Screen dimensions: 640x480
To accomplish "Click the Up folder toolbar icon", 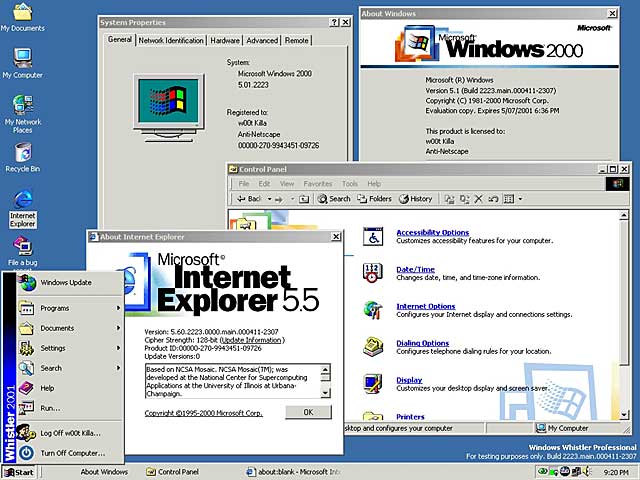I will 304,199.
